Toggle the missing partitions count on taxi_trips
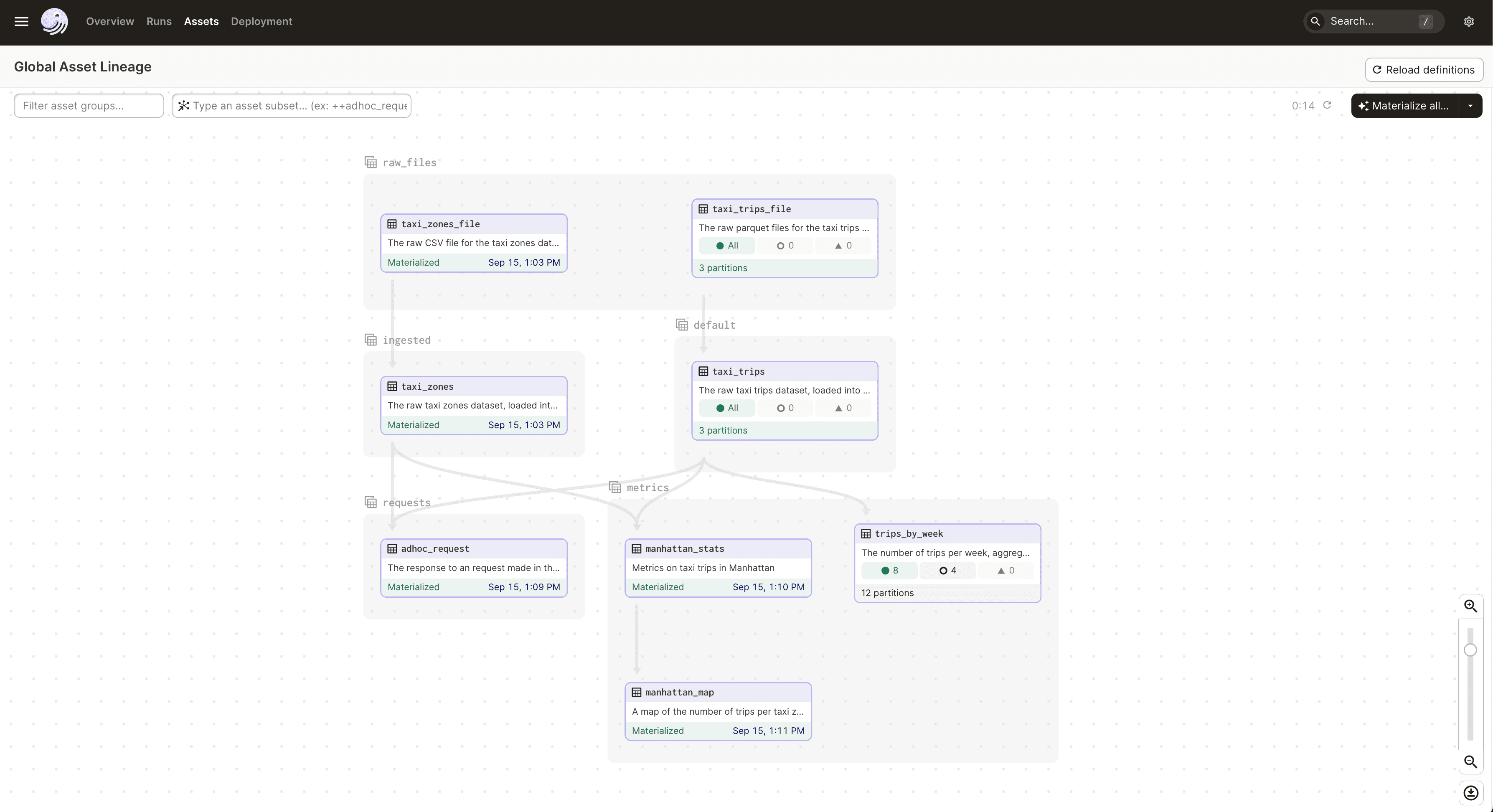This screenshot has height=812, width=1493. pos(785,408)
